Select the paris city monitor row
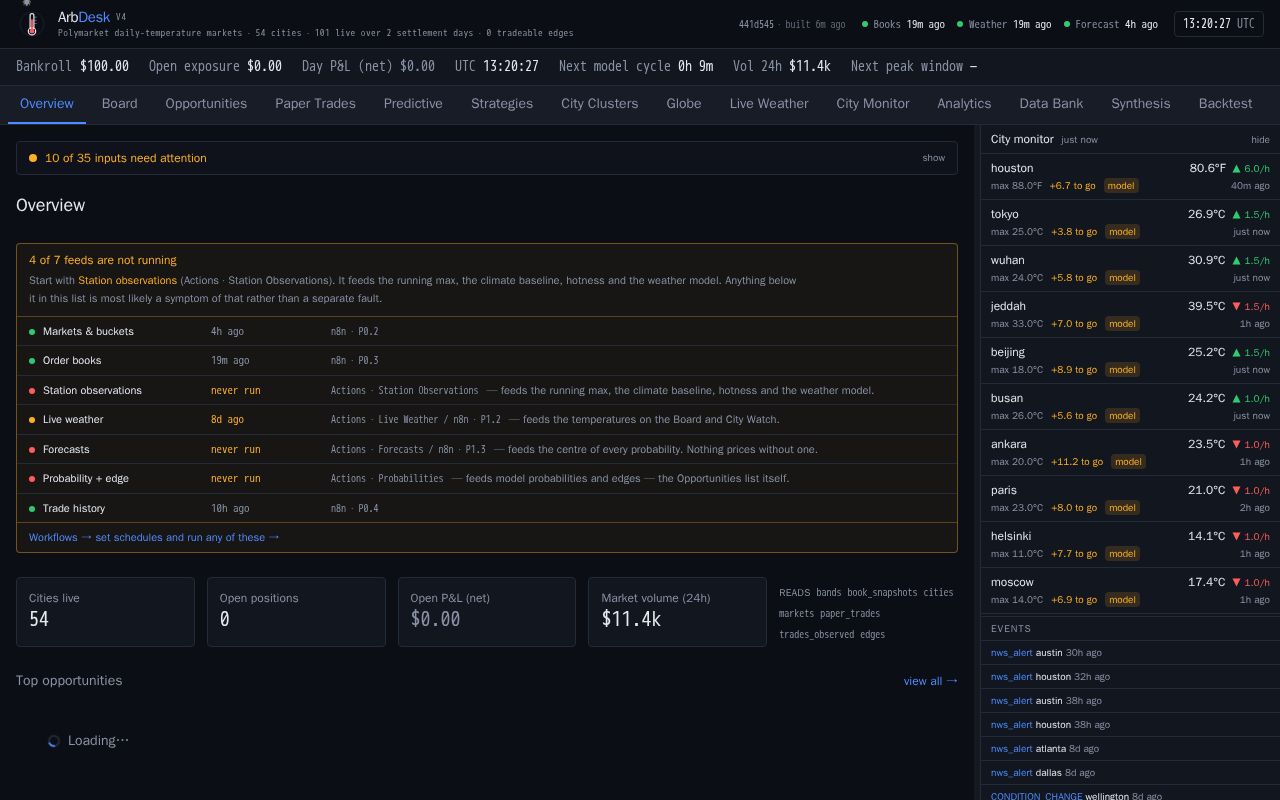 tap(1130, 499)
